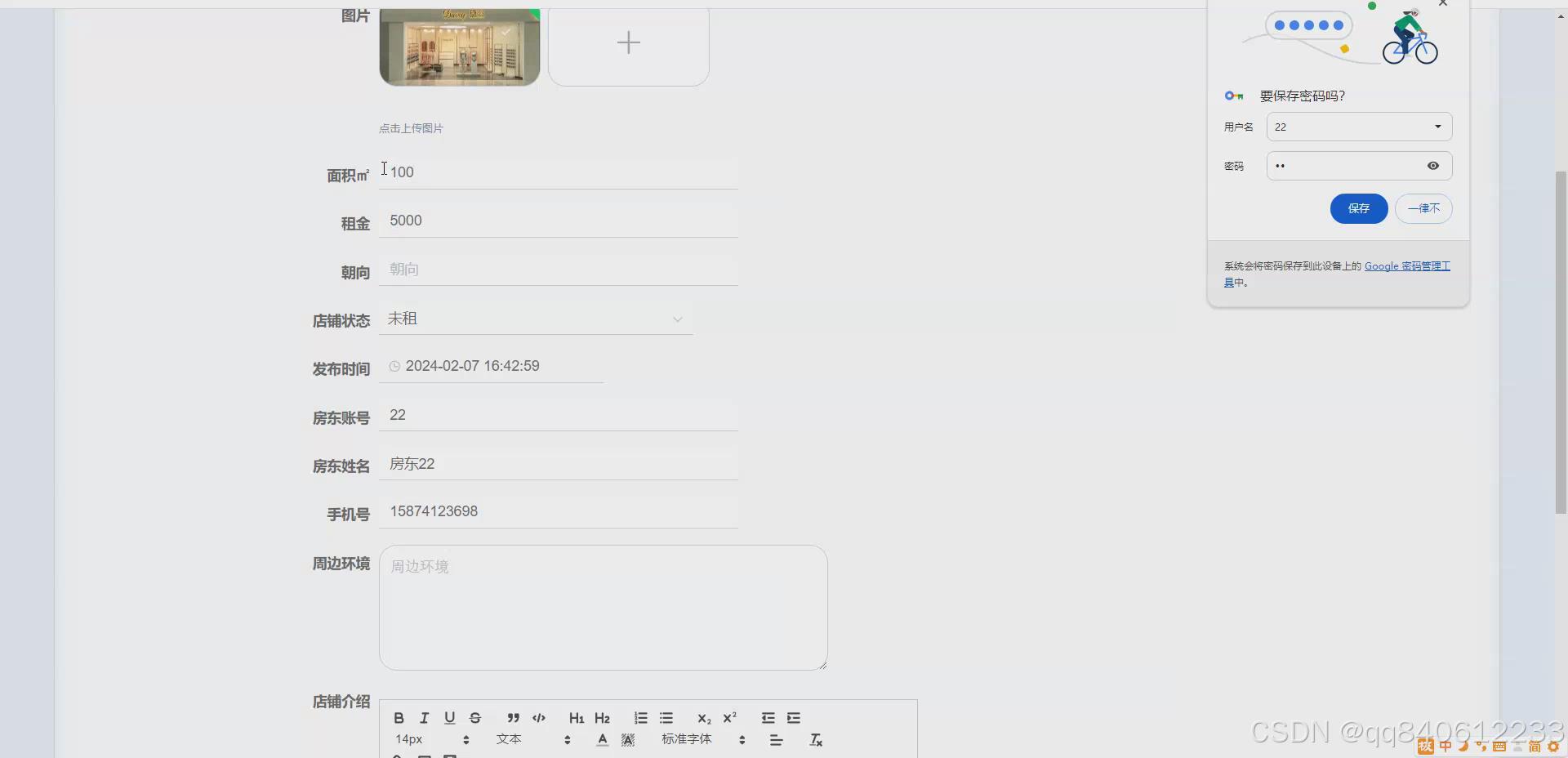The height and width of the screenshot is (758, 1568).
Task: Open text color picker
Action: click(x=602, y=740)
